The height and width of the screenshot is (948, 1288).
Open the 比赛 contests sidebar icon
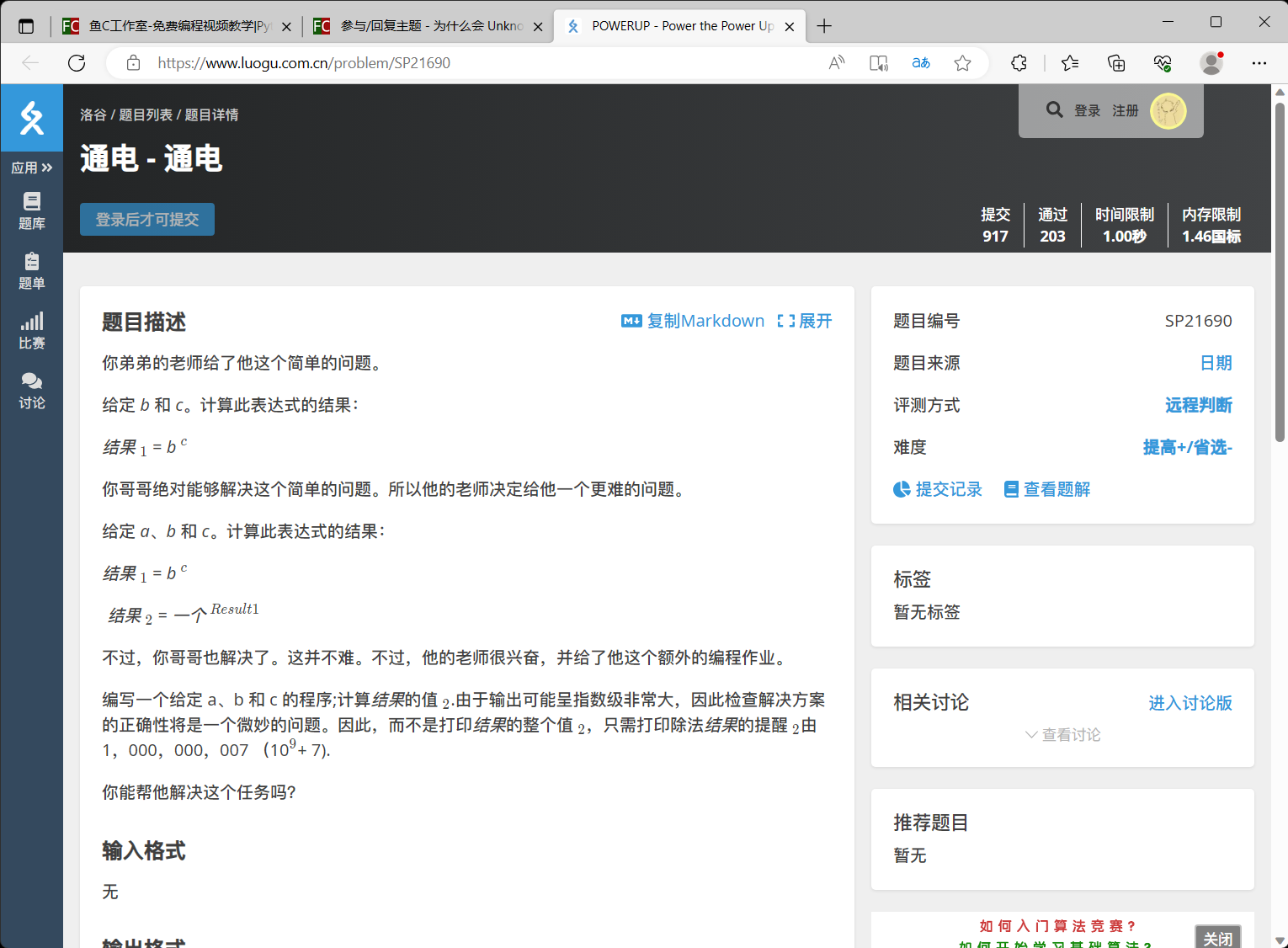coord(32,330)
